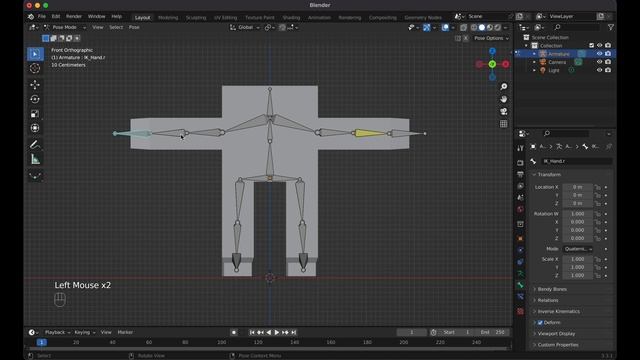Viewport: 640px width, 360px height.
Task: Open the Bone Constraints properties tab
Action: pos(520,297)
